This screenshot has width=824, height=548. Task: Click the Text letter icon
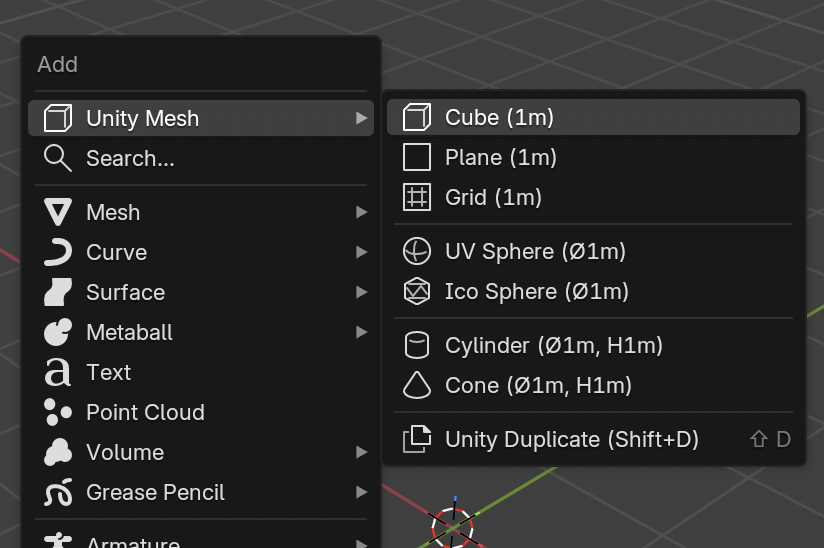click(x=58, y=373)
